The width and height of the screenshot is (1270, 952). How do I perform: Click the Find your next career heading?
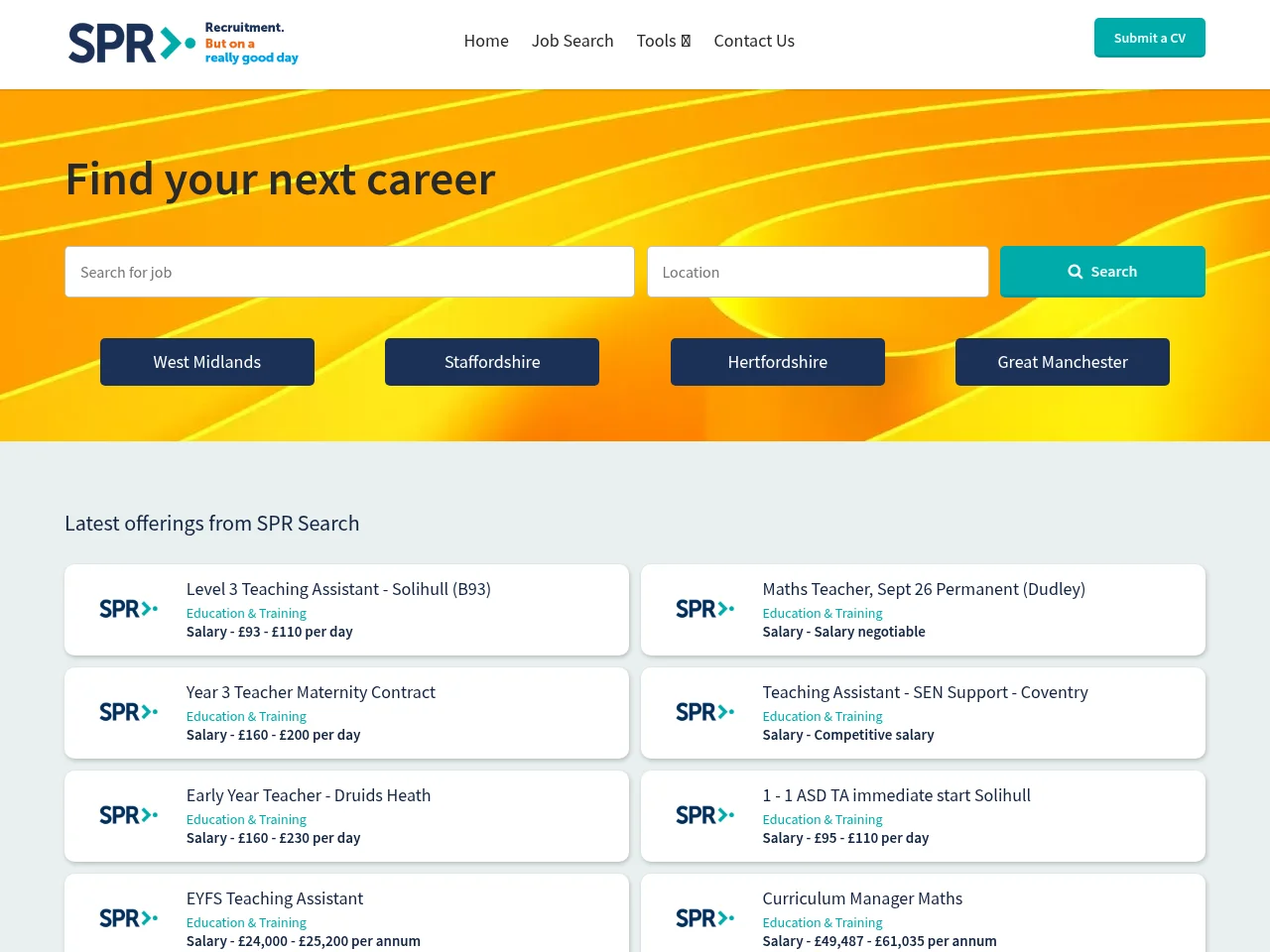(x=281, y=179)
